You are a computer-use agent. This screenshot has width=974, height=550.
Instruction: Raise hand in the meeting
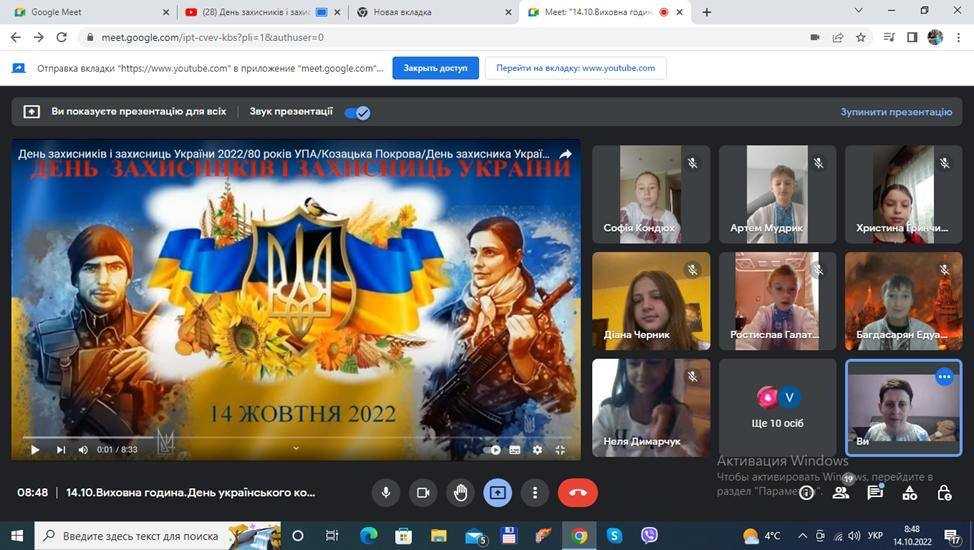(x=460, y=492)
